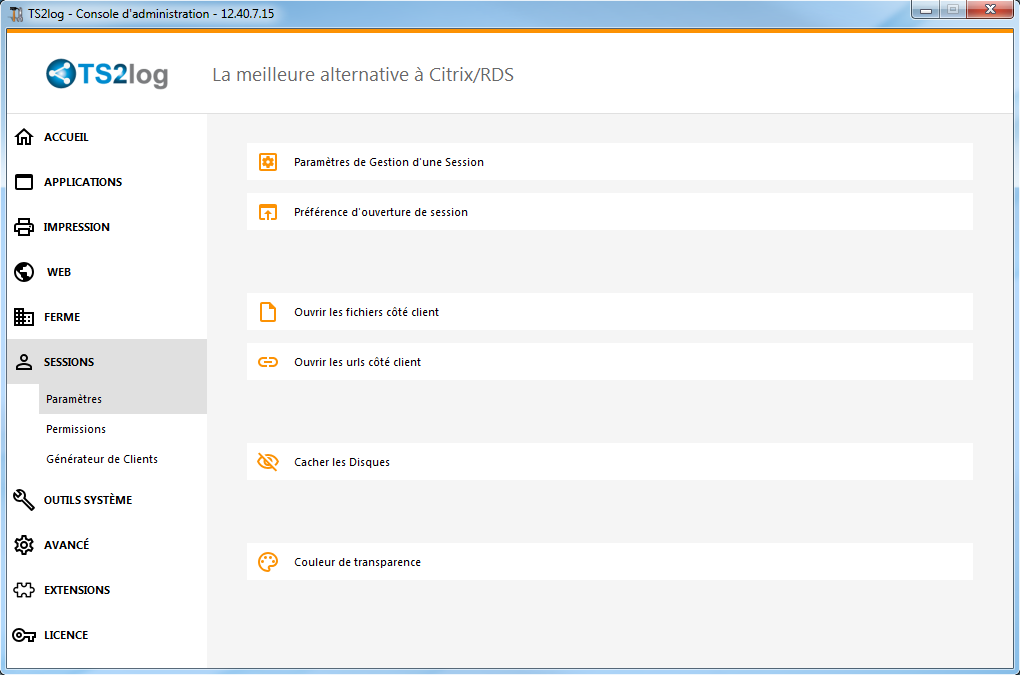Open the EXTENSIONS section
The width and height of the screenshot is (1020, 675).
click(x=107, y=590)
